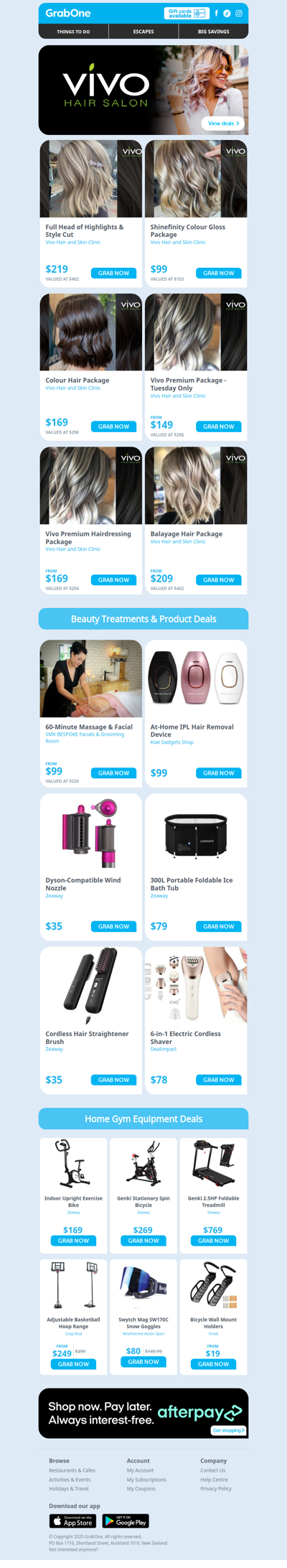The image size is (287, 1568).
Task: Download via the App Store badge
Action: pos(72,1521)
